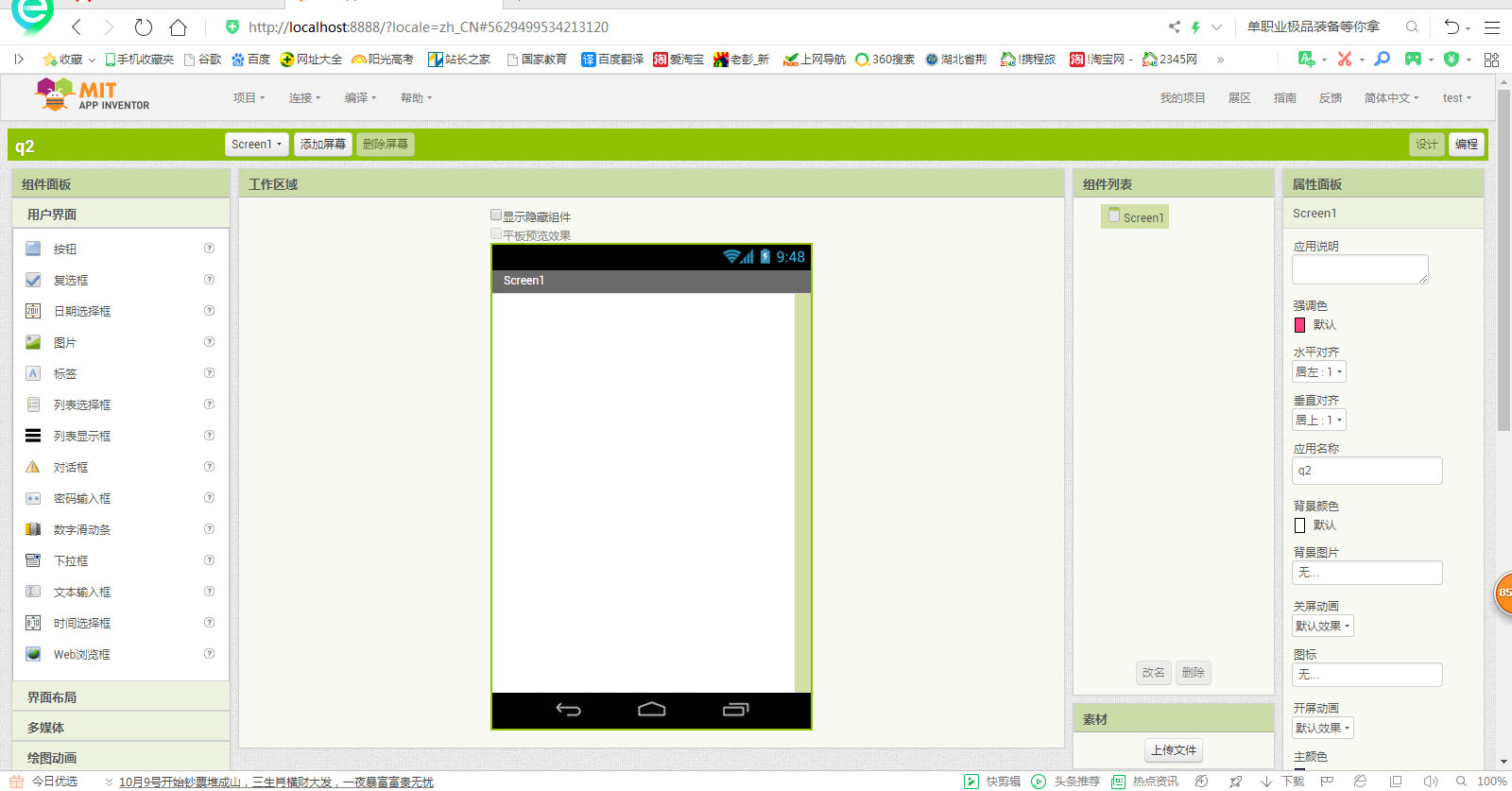Select Screen1 in the component tree

click(x=1135, y=217)
